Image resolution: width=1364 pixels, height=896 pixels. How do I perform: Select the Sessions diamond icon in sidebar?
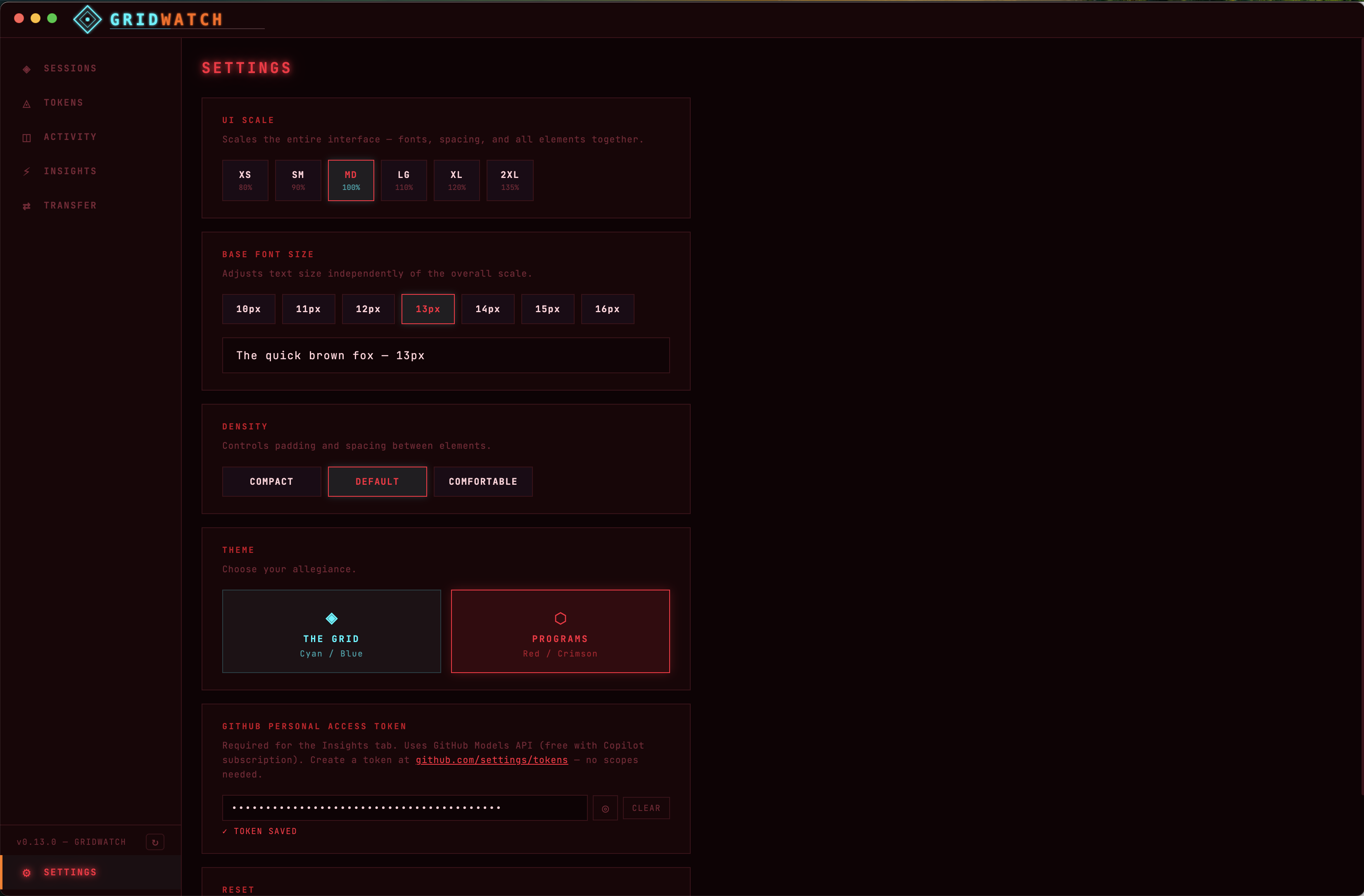(27, 69)
